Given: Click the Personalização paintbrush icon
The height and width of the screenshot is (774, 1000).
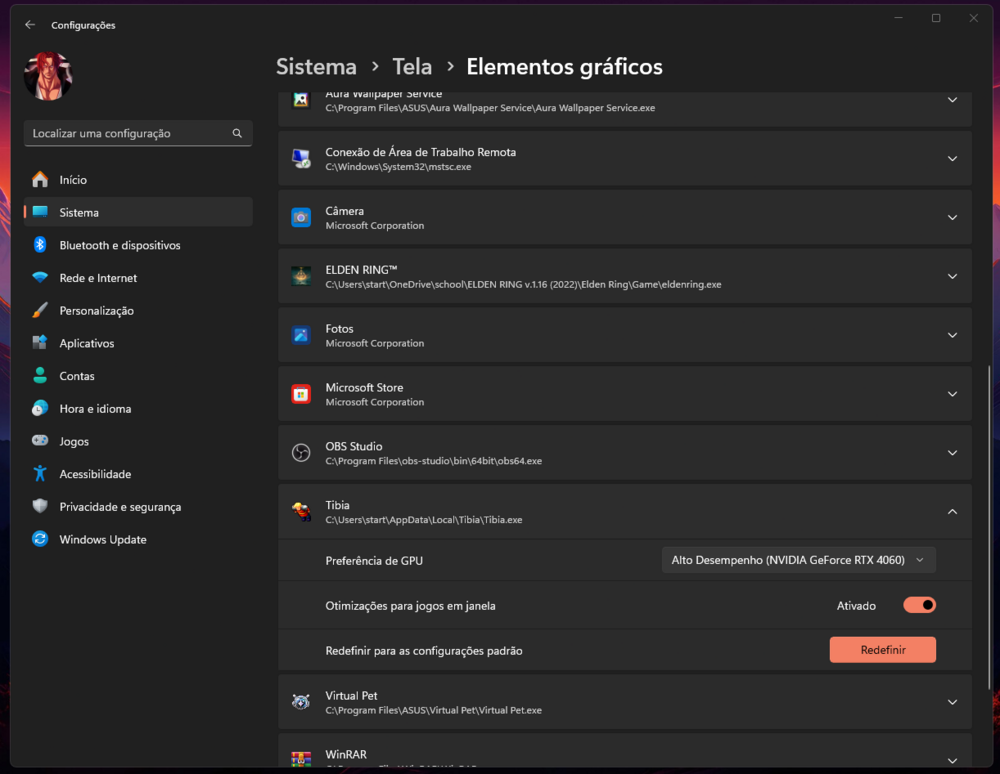Looking at the screenshot, I should tap(40, 310).
